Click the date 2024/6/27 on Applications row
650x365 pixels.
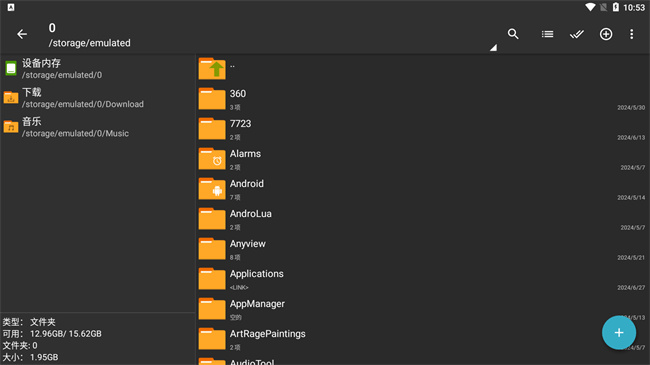(631, 287)
